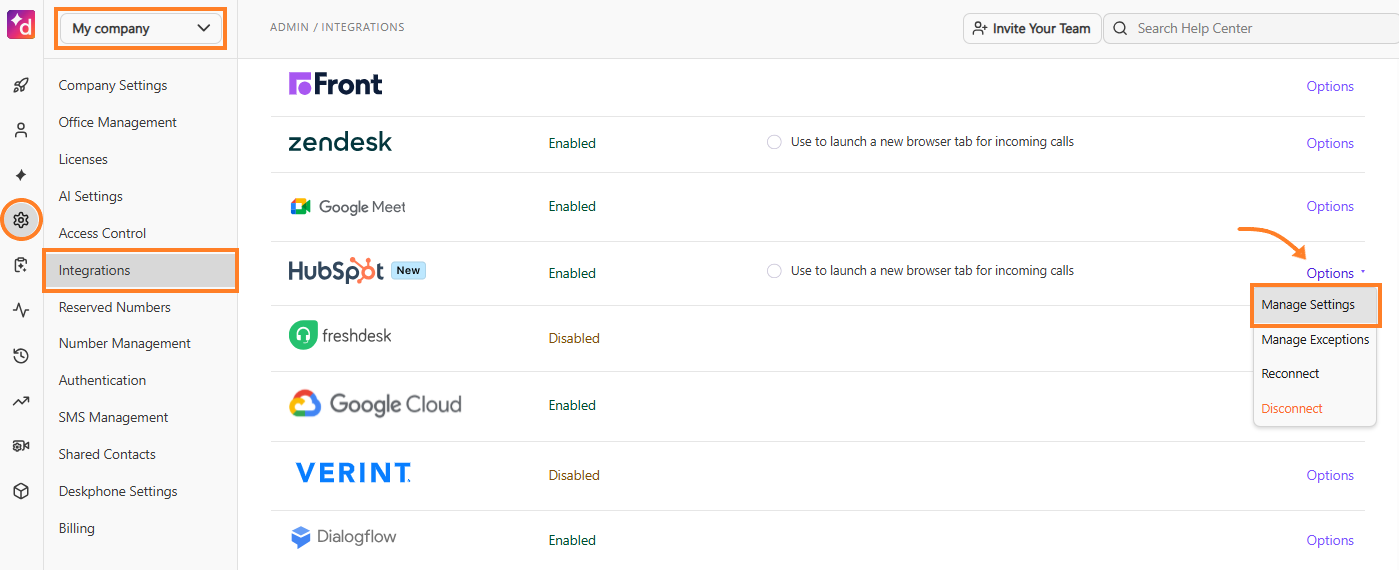Expand Options for Front integration
This screenshot has width=1399, height=570.
[1330, 86]
